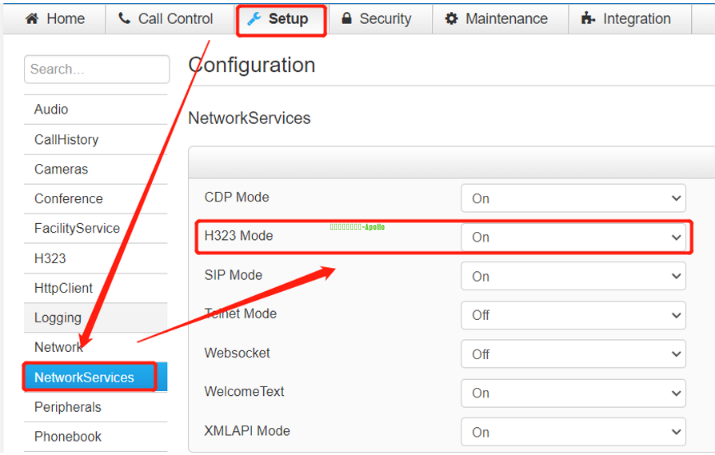
Task: Expand the WelcomeText dropdown
Action: coord(573,393)
